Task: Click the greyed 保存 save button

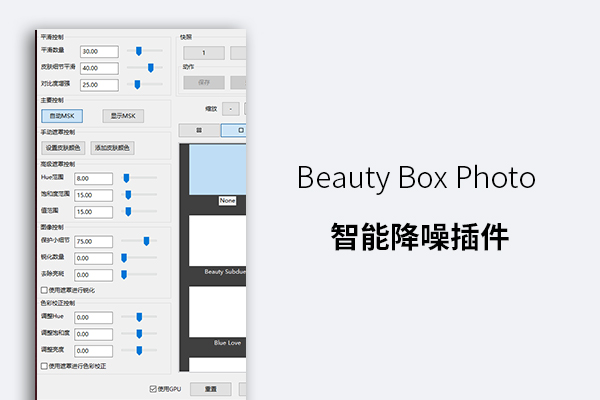Action: (x=204, y=82)
